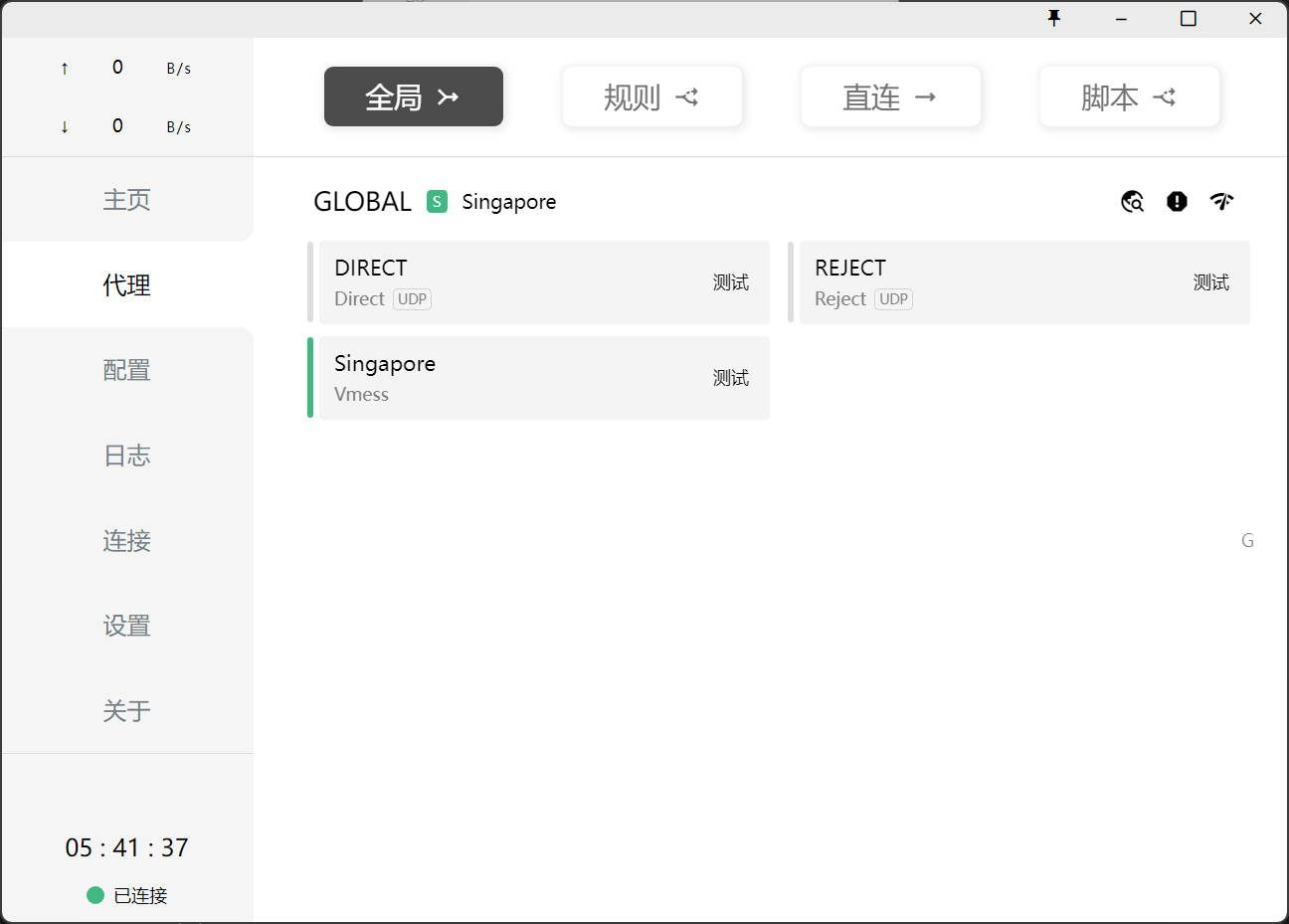Open the 配置 (Profiles) sidebar tab
This screenshot has height=924, width=1289.
click(126, 370)
